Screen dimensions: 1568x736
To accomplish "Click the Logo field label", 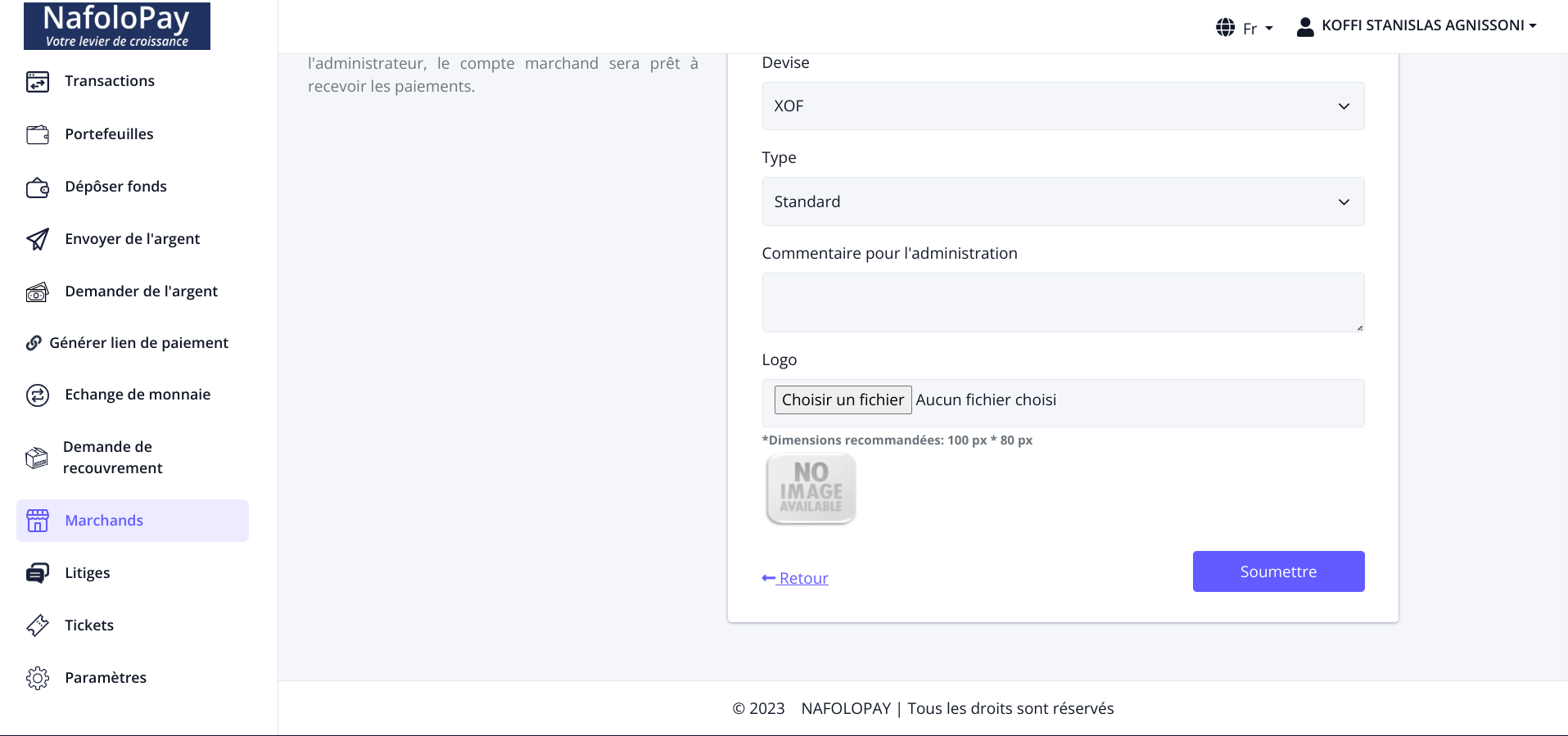I will point(779,360).
